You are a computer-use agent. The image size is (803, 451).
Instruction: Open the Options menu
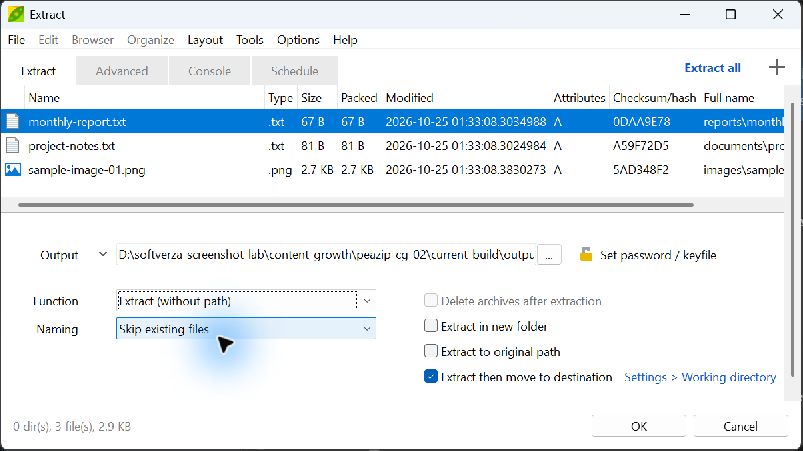coord(298,39)
